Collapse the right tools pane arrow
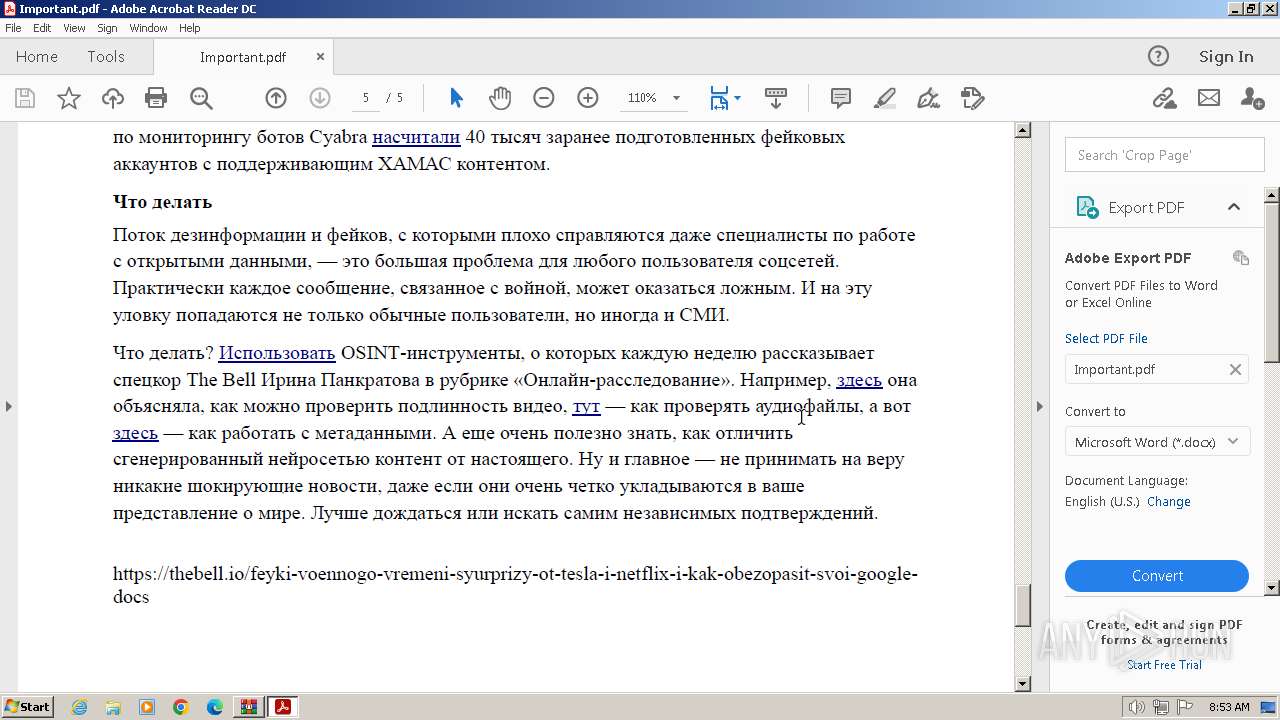The height and width of the screenshot is (720, 1280). [x=1040, y=406]
